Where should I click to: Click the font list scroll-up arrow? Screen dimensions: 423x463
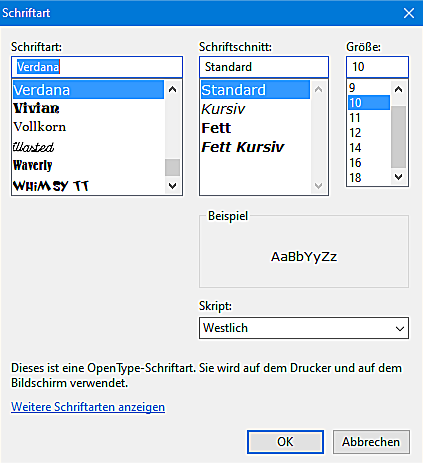[x=172, y=89]
